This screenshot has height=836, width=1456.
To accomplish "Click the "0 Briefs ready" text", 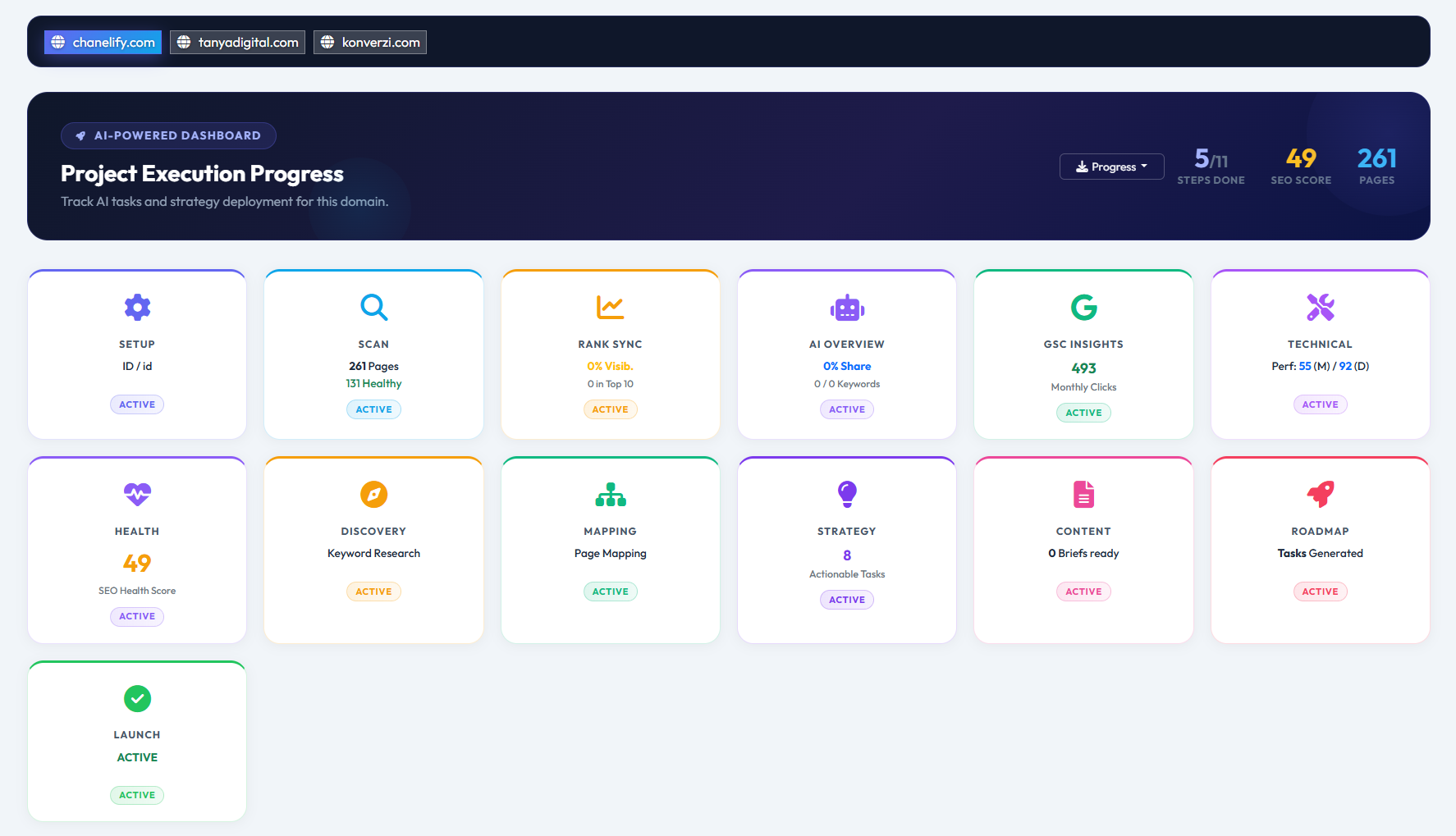I will pos(1083,553).
